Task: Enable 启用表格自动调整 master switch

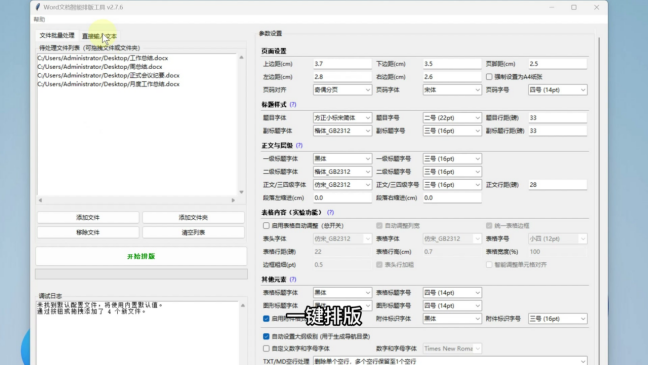Action: tap(266, 226)
